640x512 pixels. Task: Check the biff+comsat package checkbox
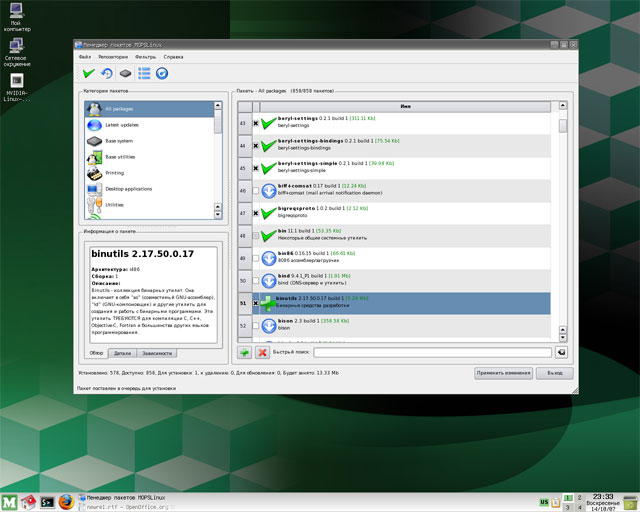[x=256, y=191]
